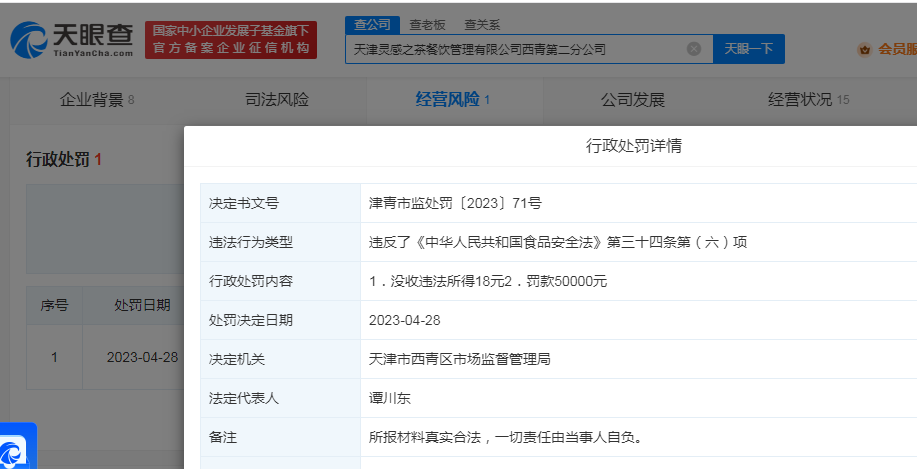Click the 行政处罚内容 label
The height and width of the screenshot is (469, 917).
[x=251, y=281]
